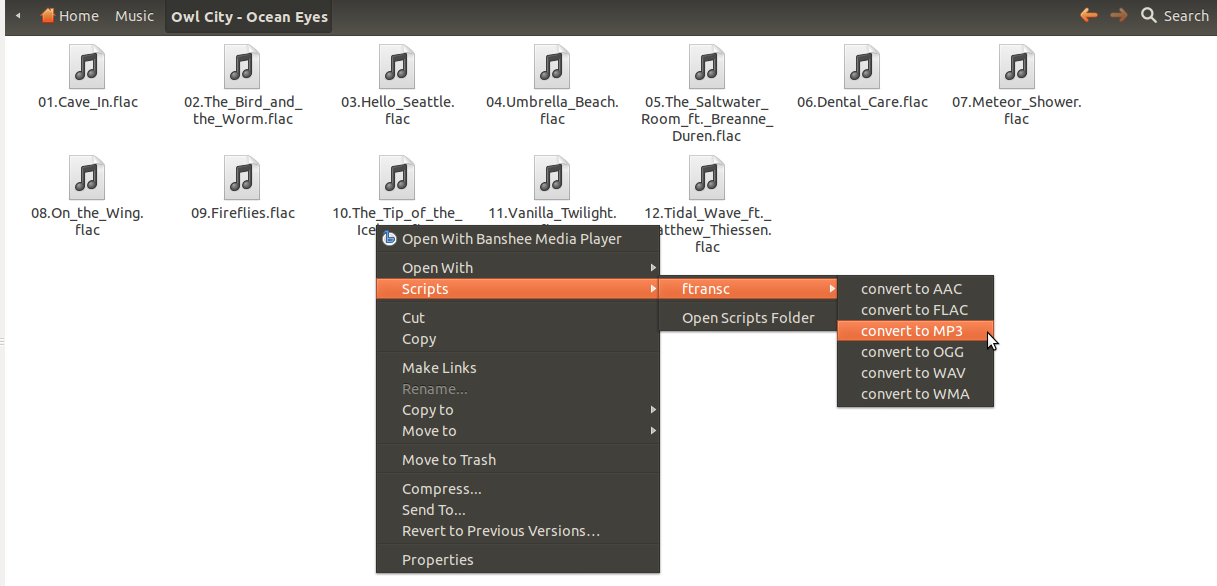Expand the Move to submenu
The height and width of the screenshot is (586, 1217).
coord(518,431)
